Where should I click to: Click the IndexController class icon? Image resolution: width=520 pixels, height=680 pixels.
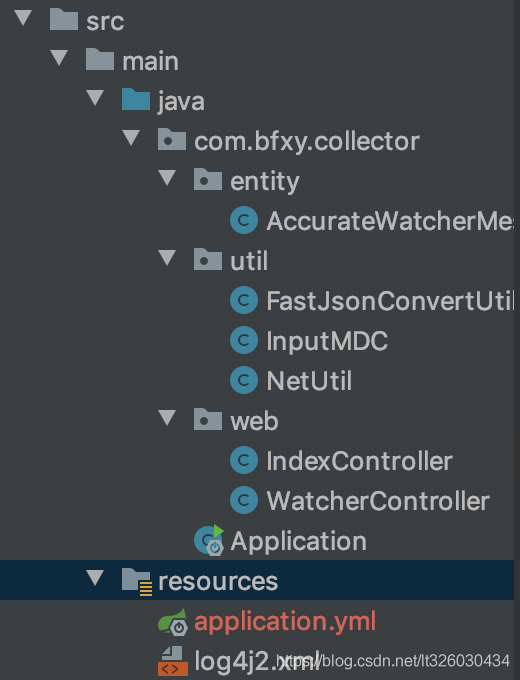pyautogui.click(x=244, y=460)
